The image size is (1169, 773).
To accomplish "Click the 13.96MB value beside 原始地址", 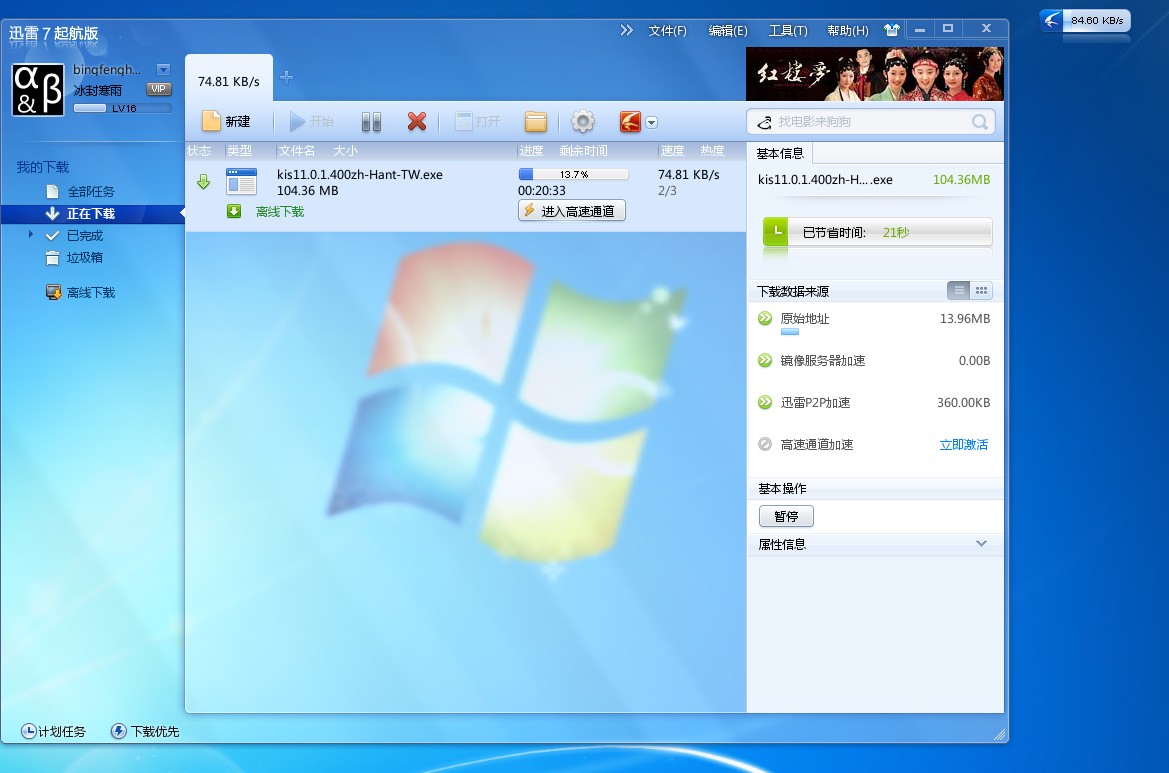I will click(x=965, y=318).
